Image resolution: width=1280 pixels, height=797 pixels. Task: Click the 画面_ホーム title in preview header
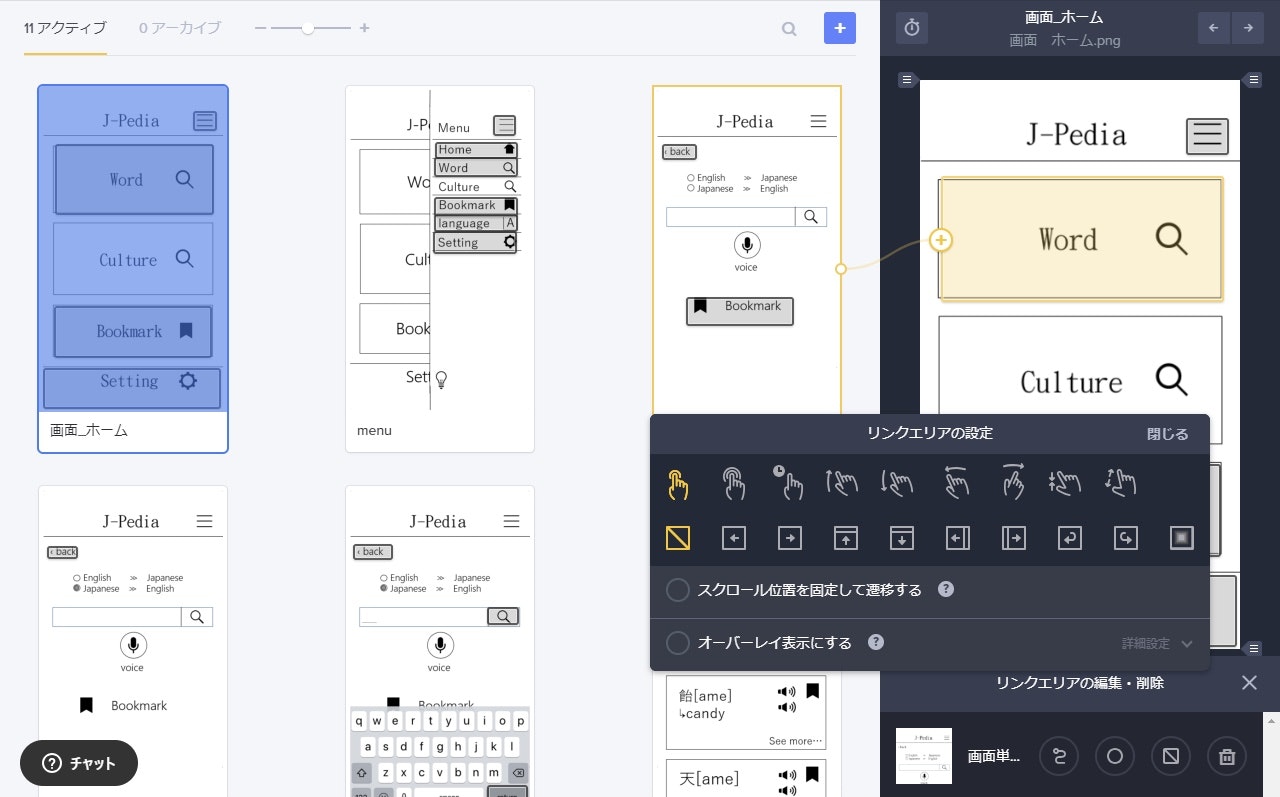pos(1064,17)
